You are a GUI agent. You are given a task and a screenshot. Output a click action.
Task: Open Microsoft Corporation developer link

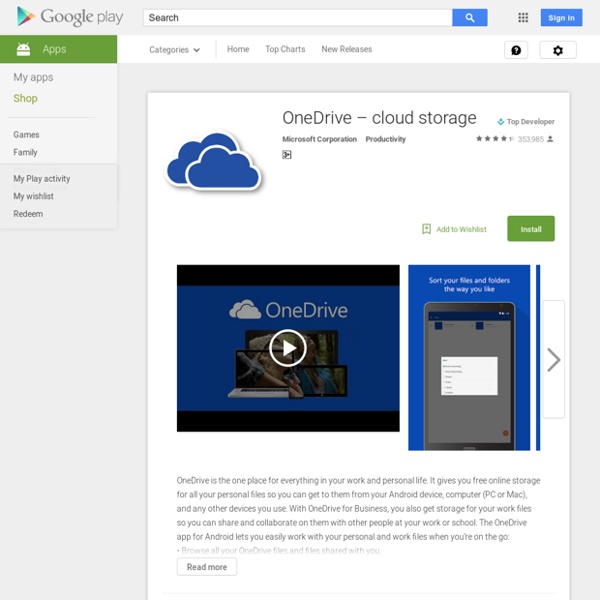pos(319,139)
